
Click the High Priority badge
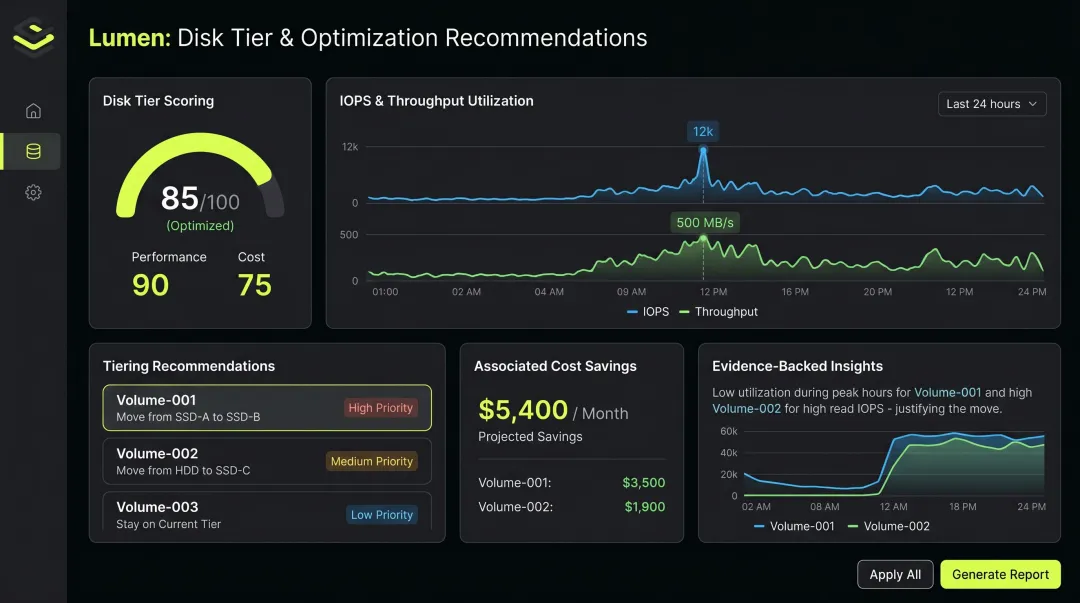click(380, 408)
